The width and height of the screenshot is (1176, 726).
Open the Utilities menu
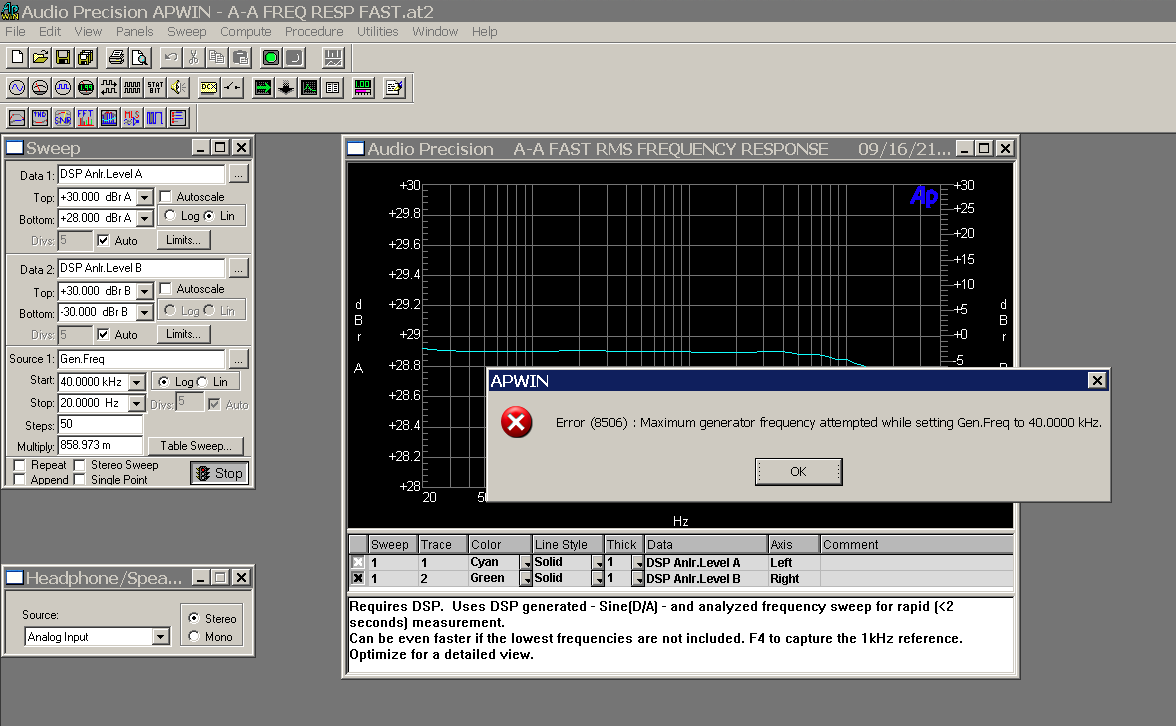pyautogui.click(x=377, y=32)
